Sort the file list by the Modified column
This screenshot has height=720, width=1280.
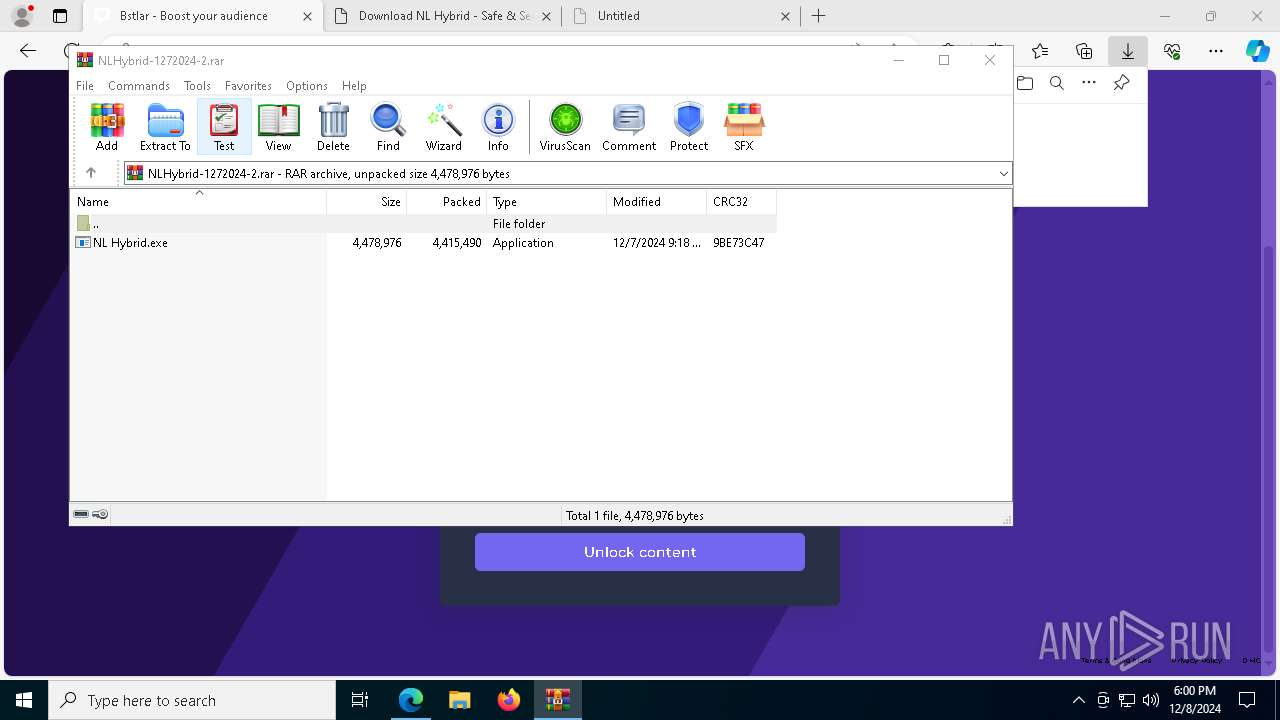coord(657,202)
